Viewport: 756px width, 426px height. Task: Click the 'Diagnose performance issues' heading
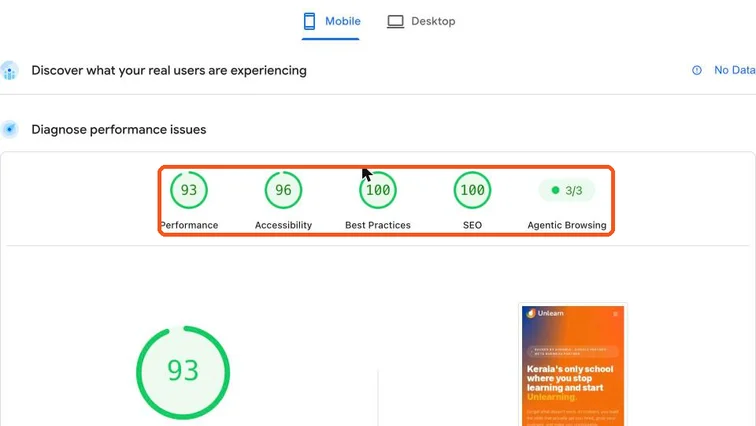(119, 130)
